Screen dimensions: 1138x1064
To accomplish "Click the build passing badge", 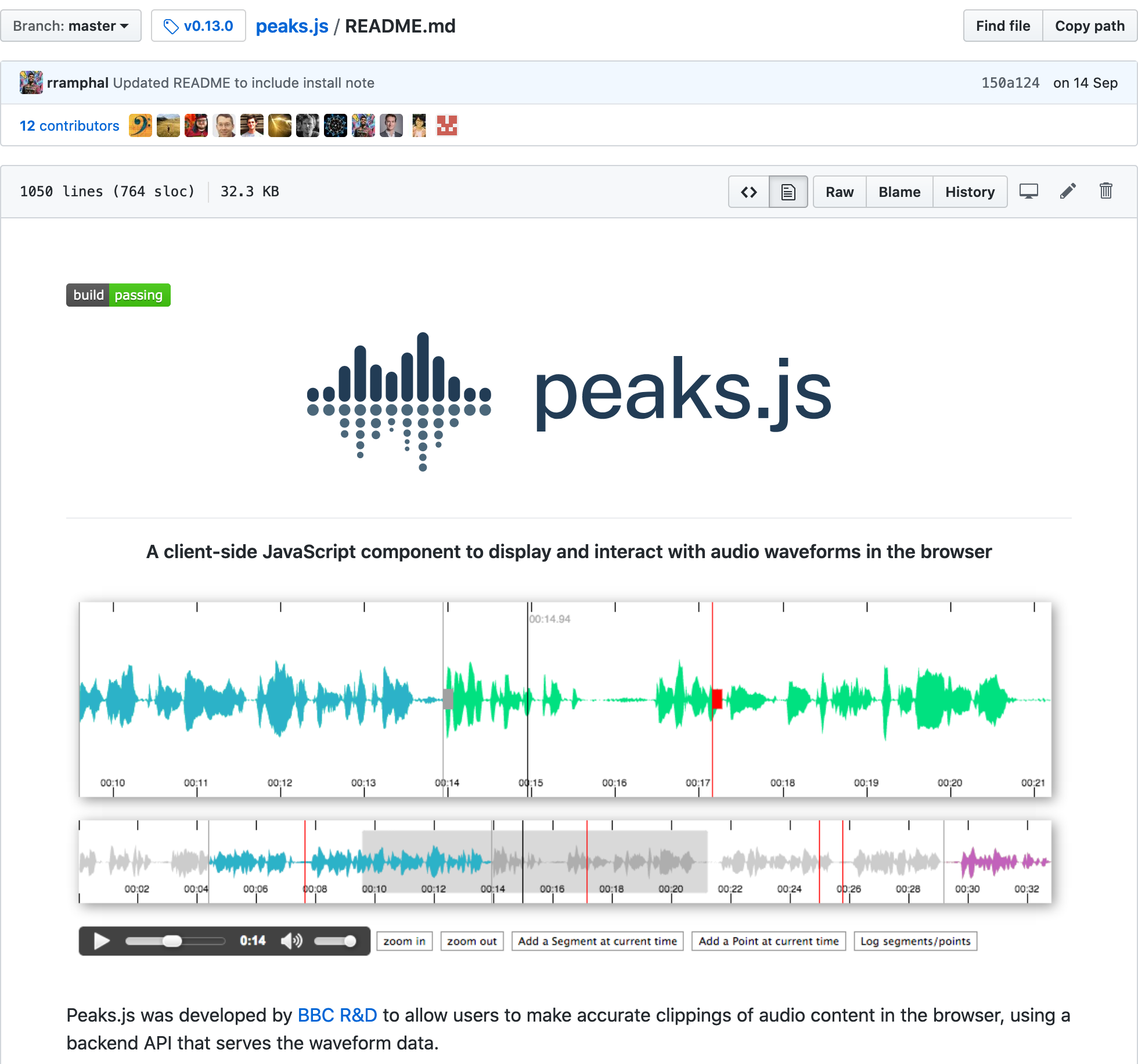I will click(x=118, y=295).
